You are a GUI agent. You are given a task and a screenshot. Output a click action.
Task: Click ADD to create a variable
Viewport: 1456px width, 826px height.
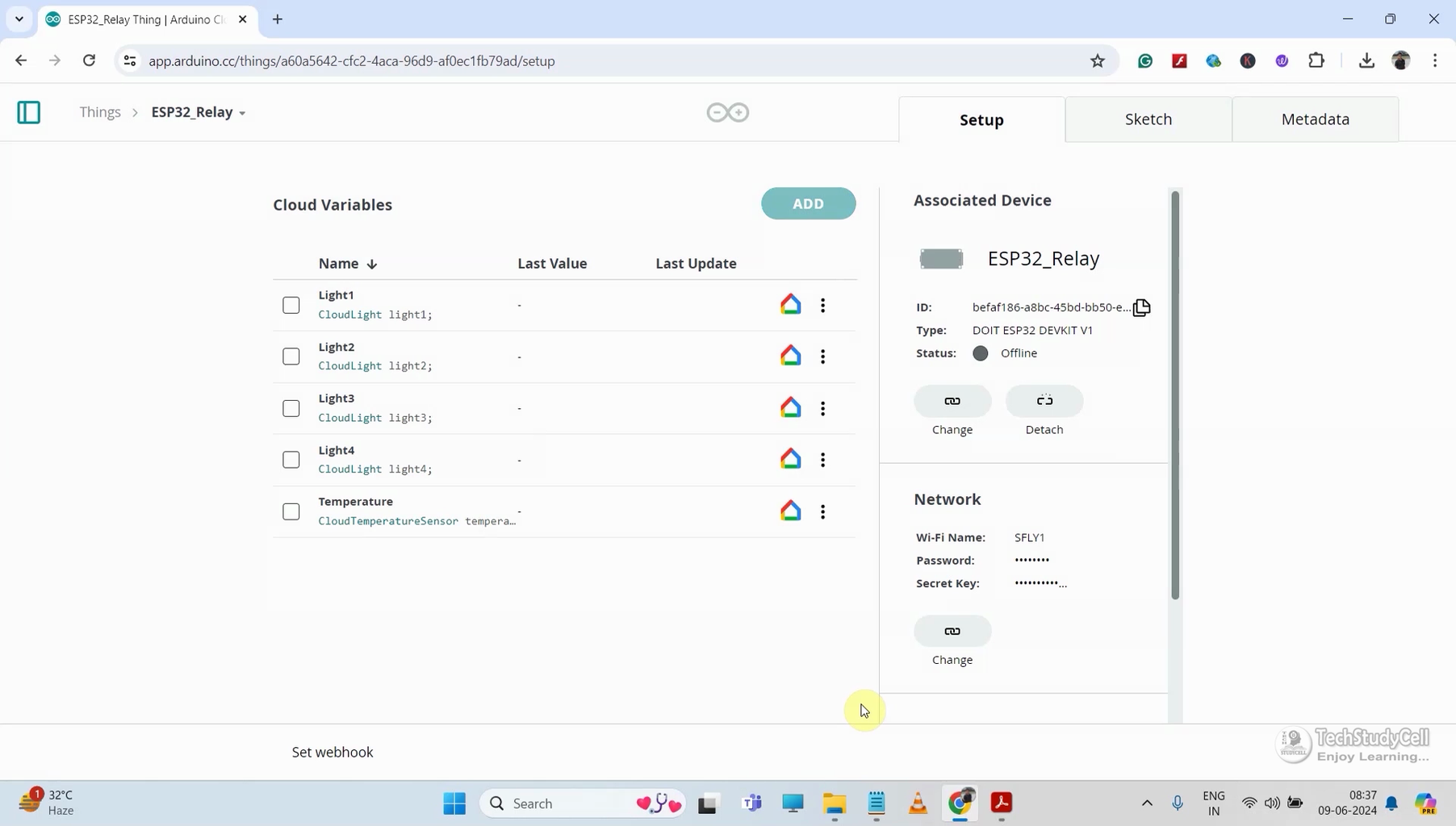point(809,203)
